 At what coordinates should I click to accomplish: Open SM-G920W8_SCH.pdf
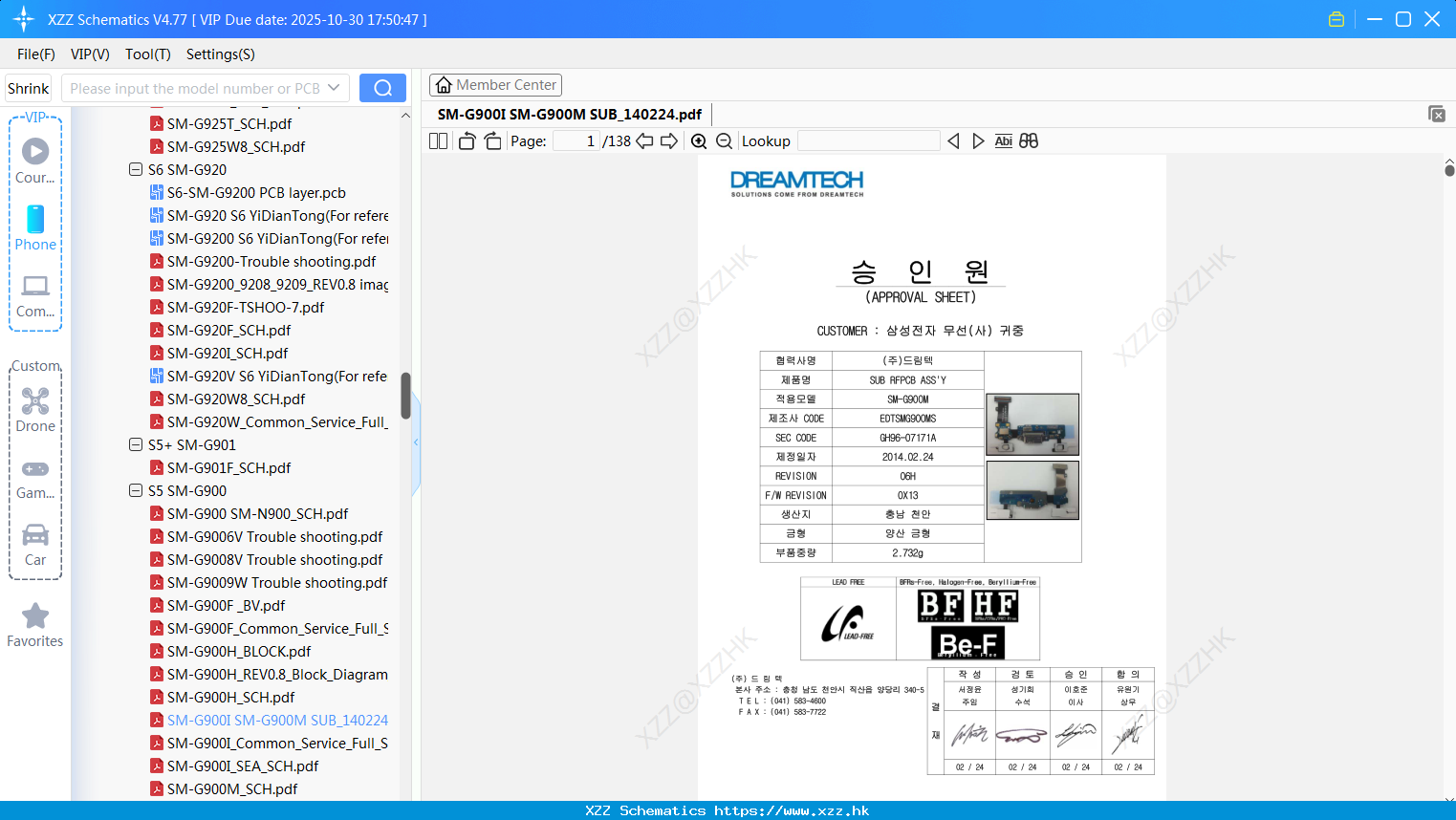[236, 399]
